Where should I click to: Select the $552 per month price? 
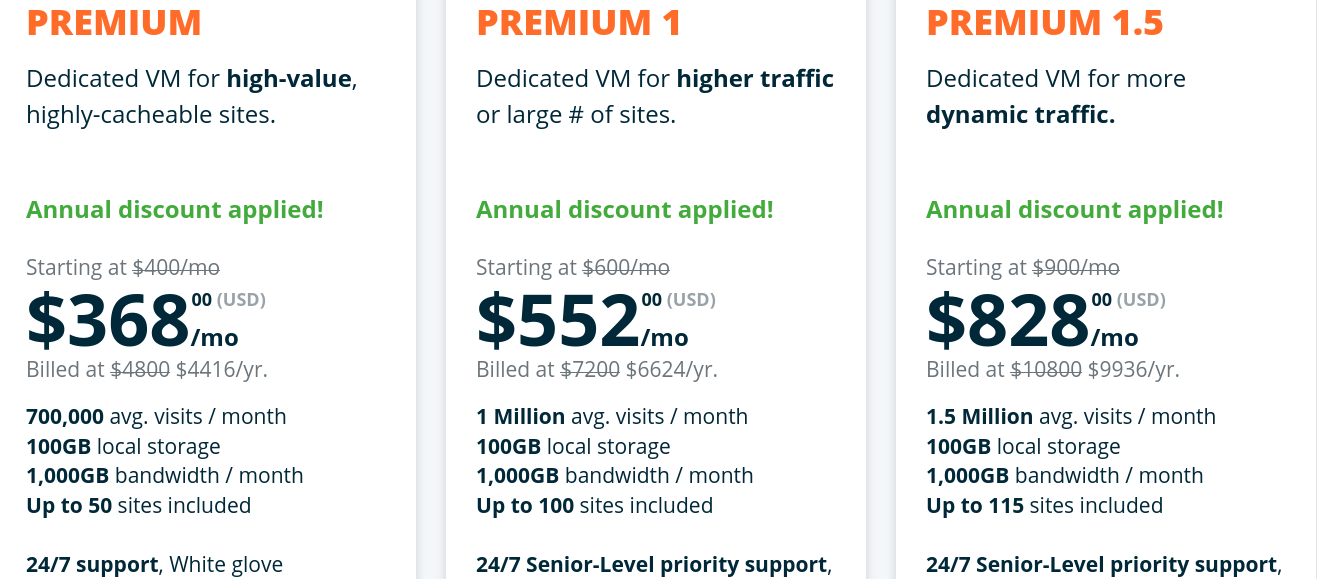pyautogui.click(x=583, y=319)
